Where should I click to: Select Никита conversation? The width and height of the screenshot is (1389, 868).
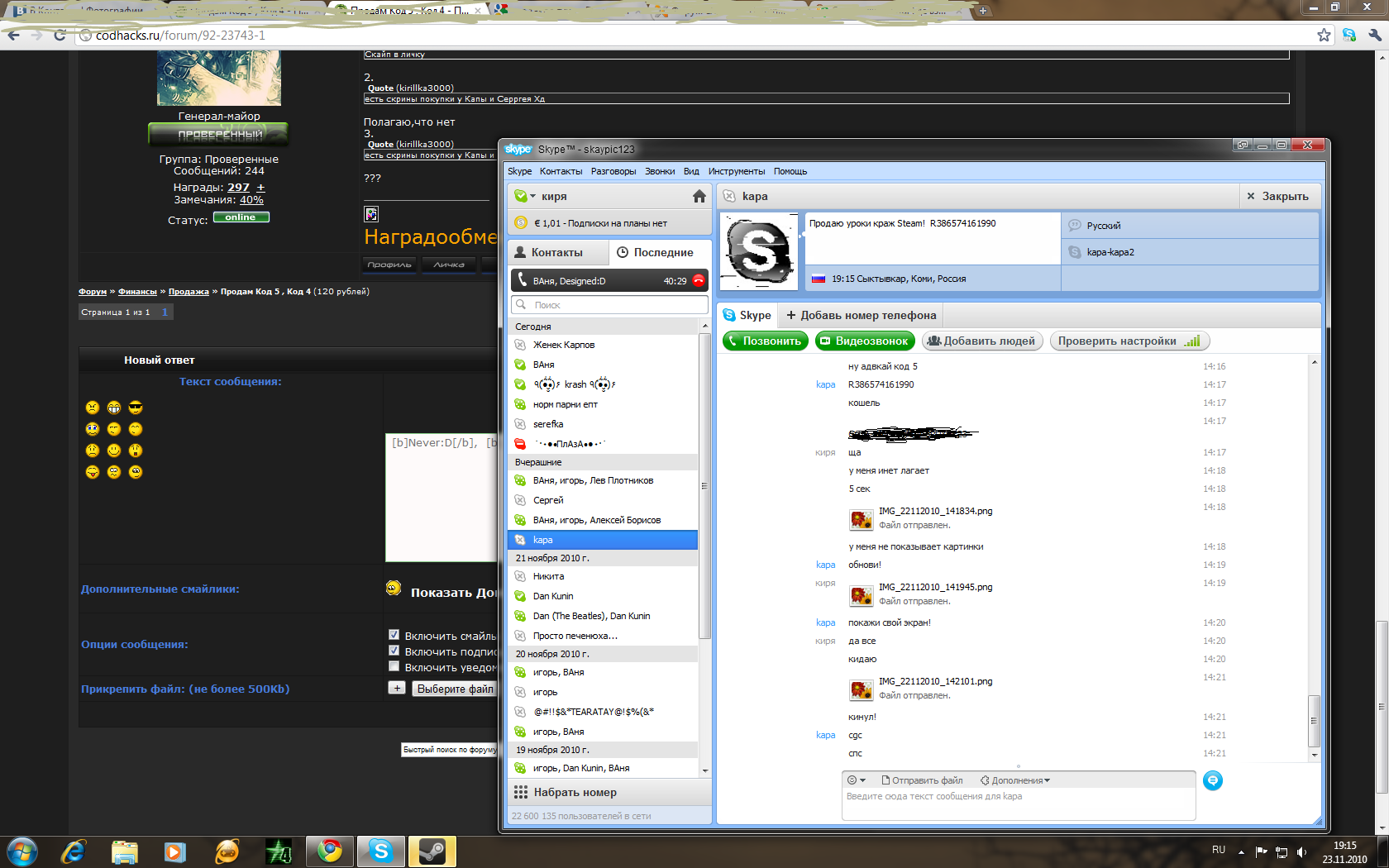tap(604, 576)
